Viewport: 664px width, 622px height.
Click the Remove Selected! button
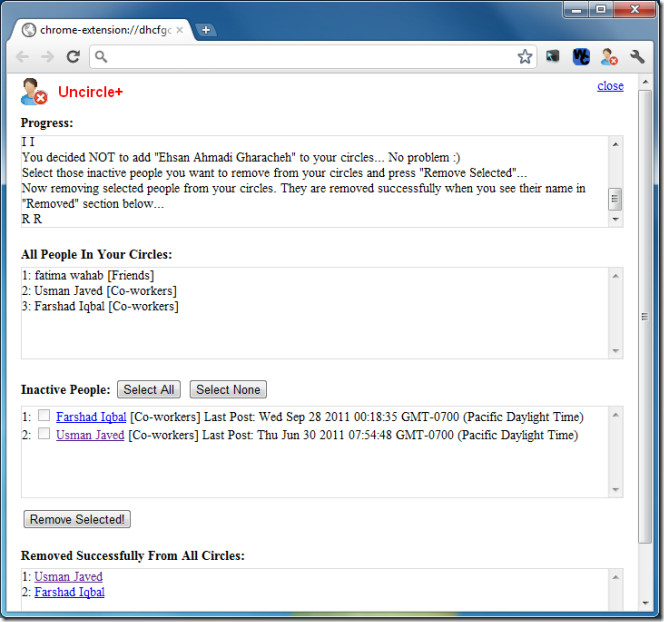pos(77,520)
